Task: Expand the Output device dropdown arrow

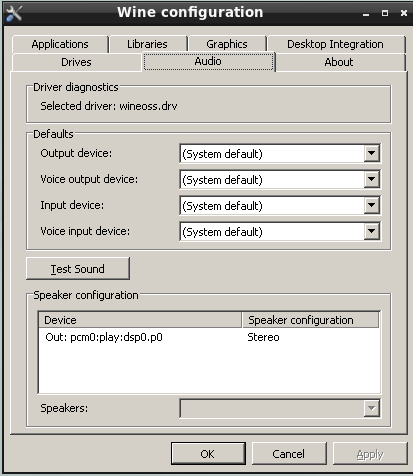Action: click(x=371, y=154)
